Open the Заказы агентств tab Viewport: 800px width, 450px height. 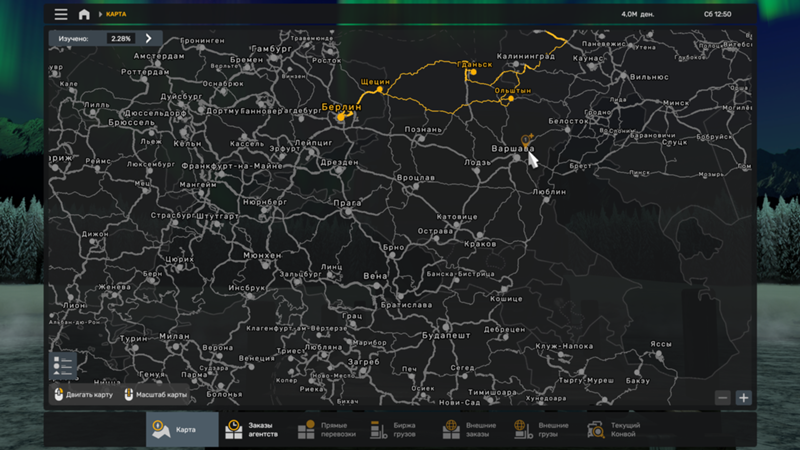click(250, 429)
